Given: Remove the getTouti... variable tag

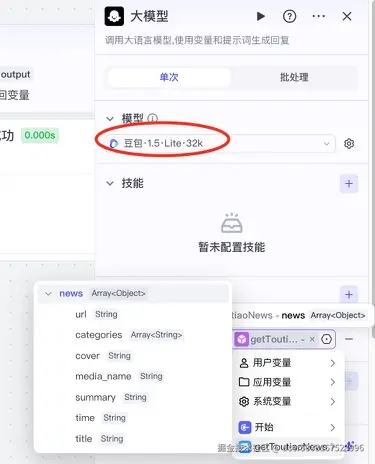Looking at the screenshot, I should (x=312, y=339).
